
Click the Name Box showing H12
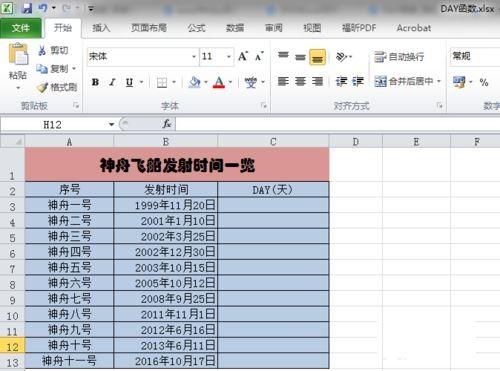(x=53, y=124)
